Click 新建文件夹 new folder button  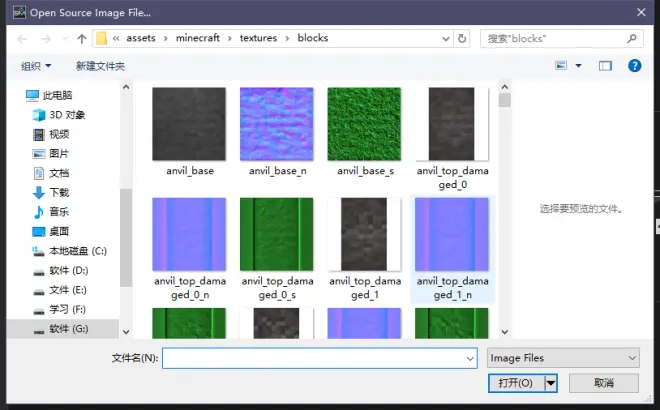click(100, 66)
